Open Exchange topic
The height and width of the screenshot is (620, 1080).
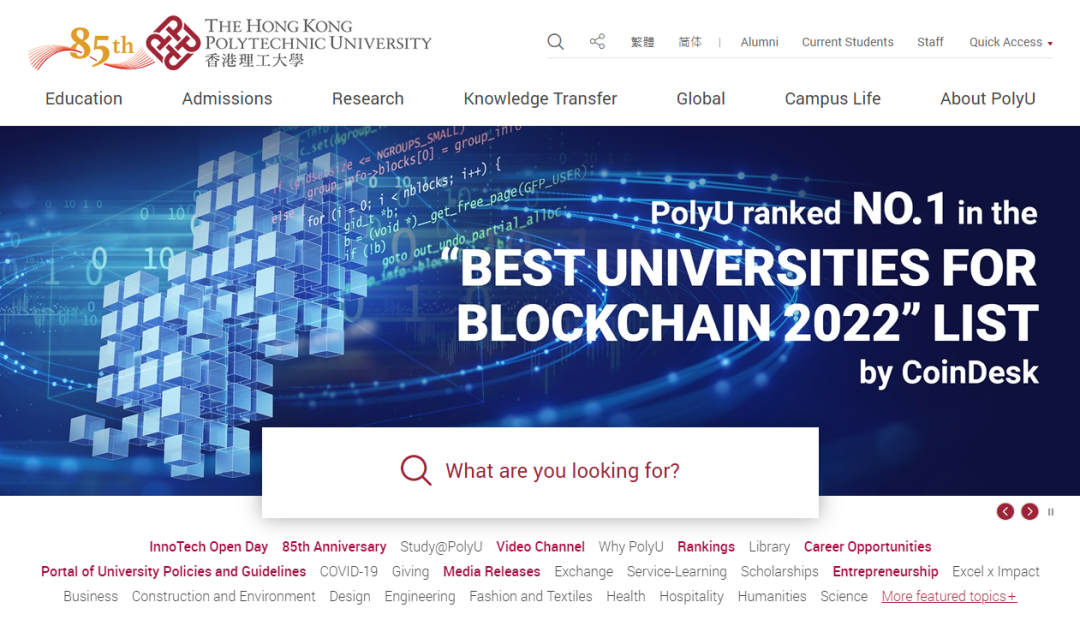coord(583,572)
